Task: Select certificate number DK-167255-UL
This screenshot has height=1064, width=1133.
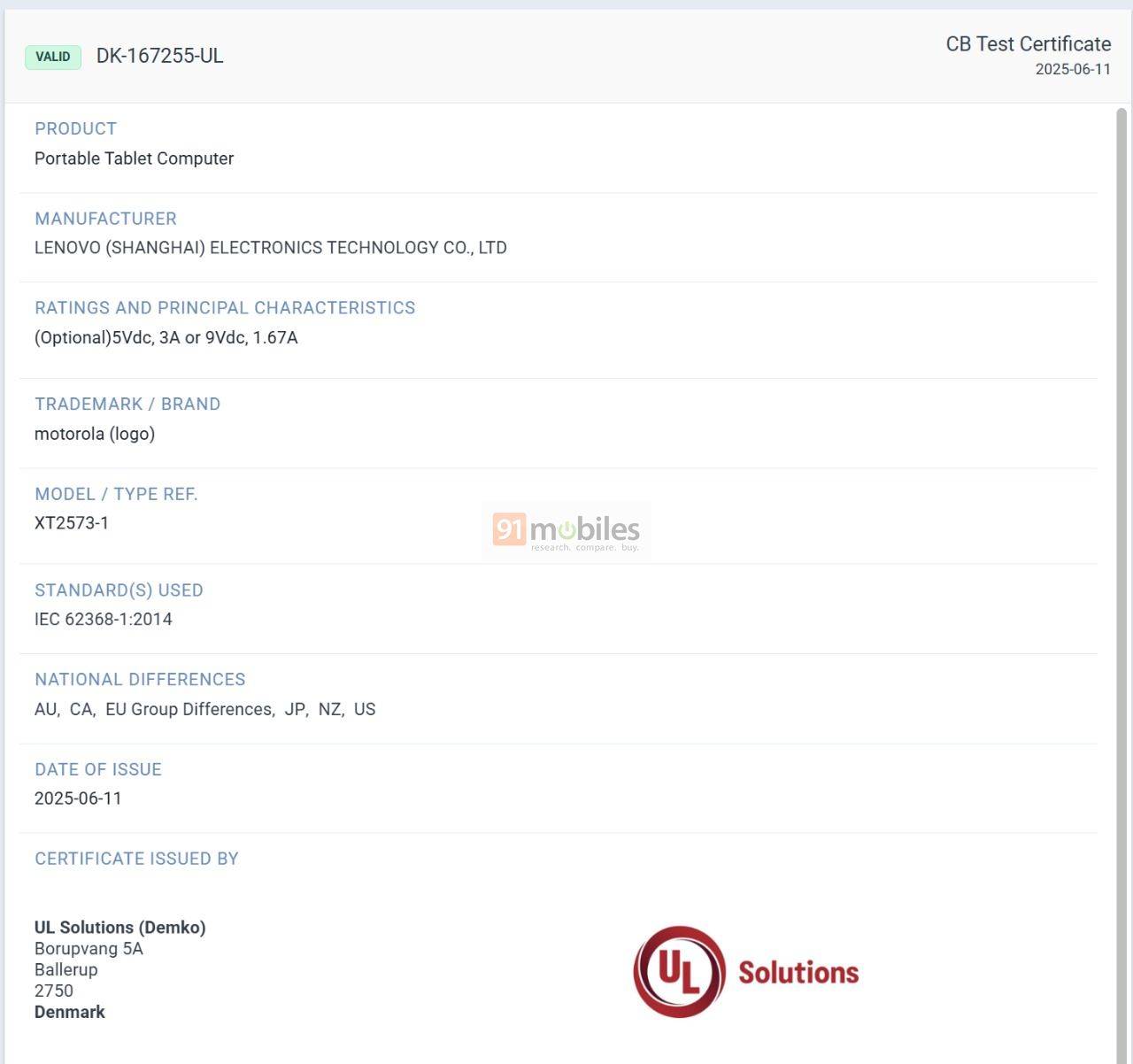Action: click(x=159, y=56)
